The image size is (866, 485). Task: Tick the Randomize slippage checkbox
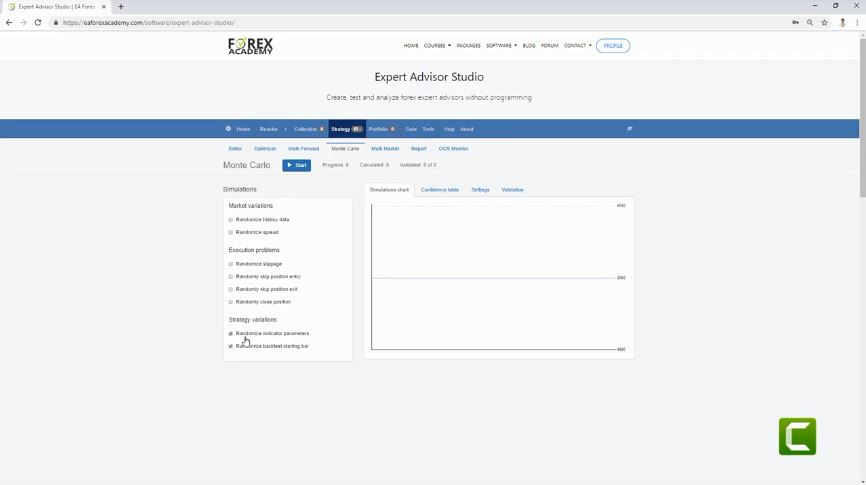pos(231,264)
